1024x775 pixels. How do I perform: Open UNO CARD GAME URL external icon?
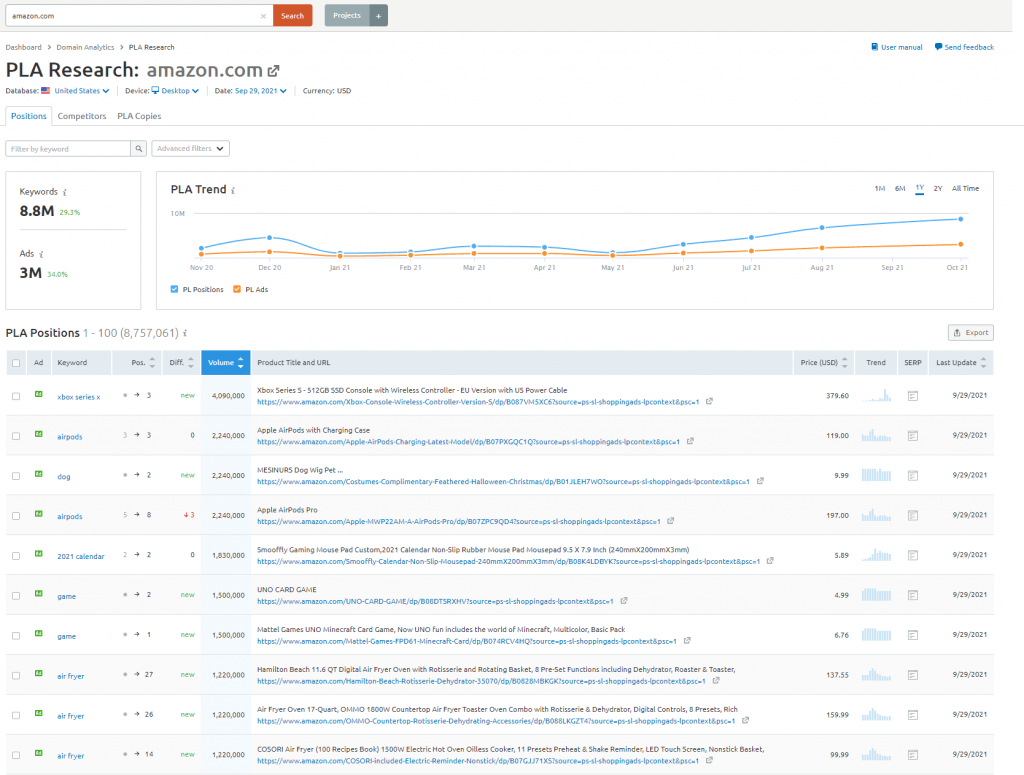(624, 601)
